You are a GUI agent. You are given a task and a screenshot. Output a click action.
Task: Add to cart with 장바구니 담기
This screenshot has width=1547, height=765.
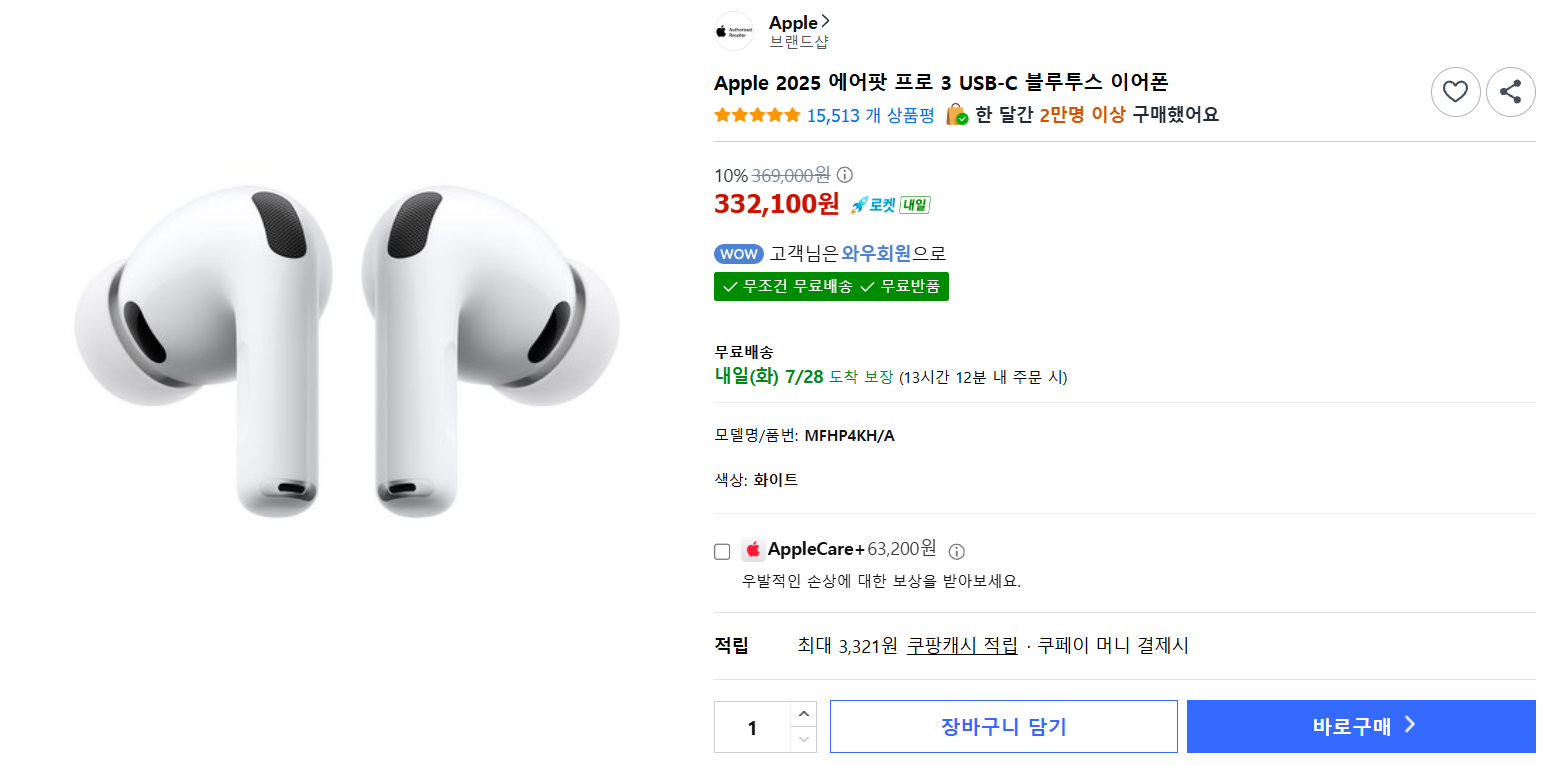point(1004,726)
